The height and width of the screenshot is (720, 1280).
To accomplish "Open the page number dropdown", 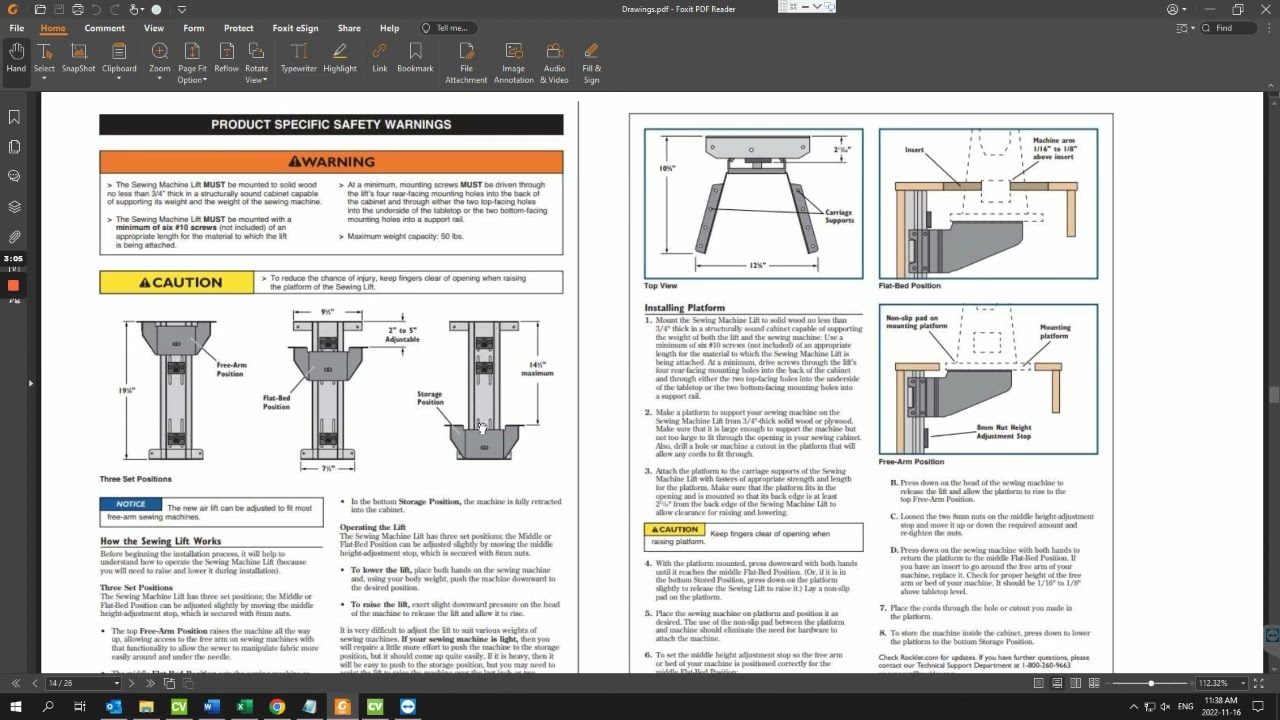I will [x=116, y=683].
